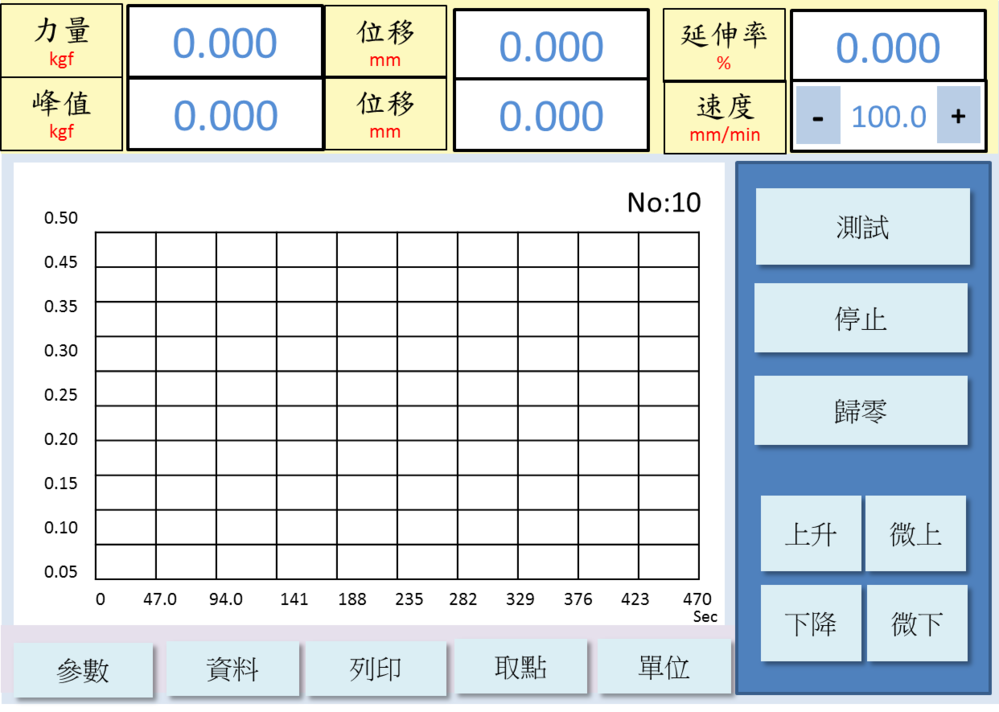Click the 峰值 peak value display
The width and height of the screenshot is (999, 712).
(224, 113)
